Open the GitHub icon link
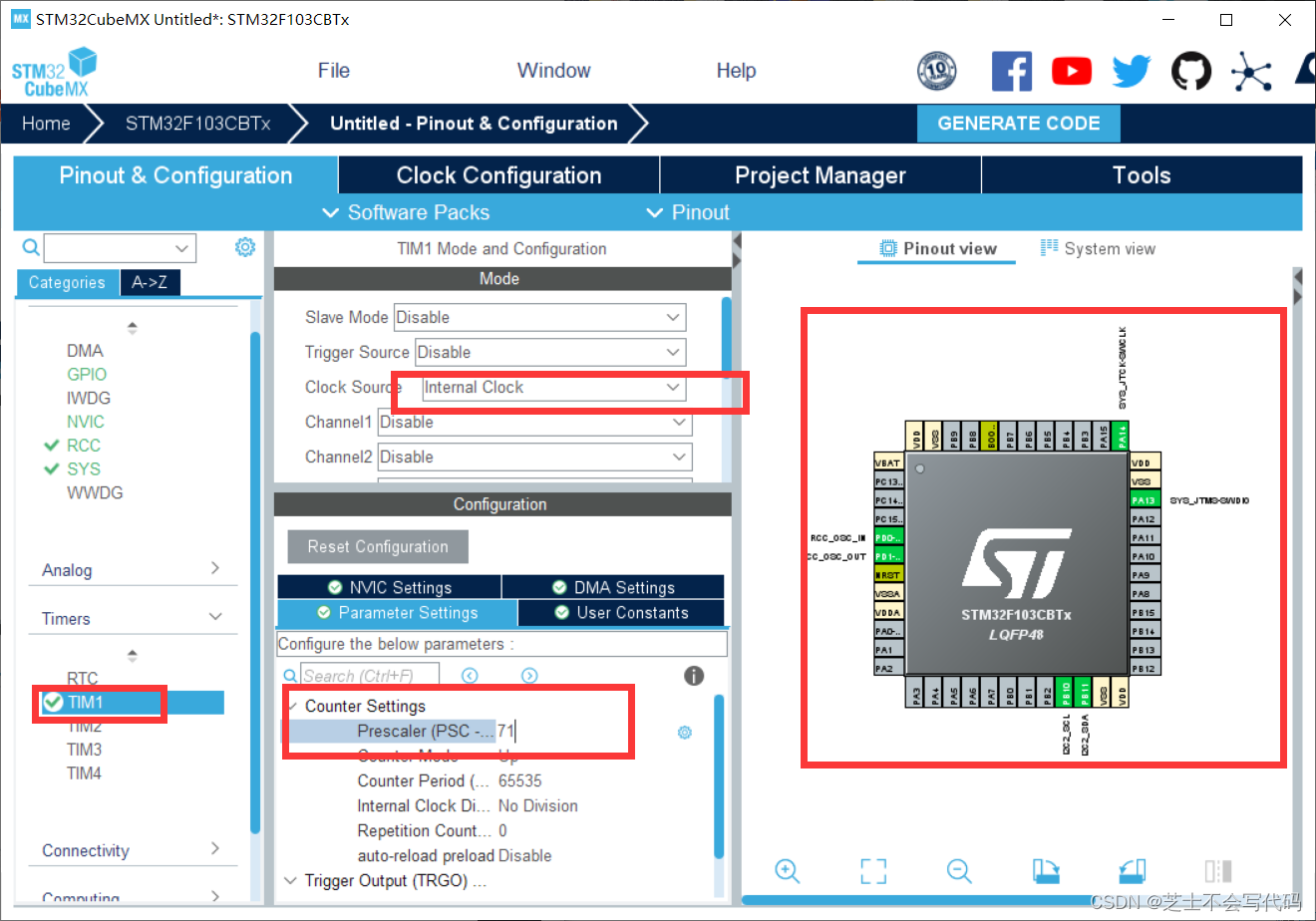The height and width of the screenshot is (921, 1316). click(1191, 72)
